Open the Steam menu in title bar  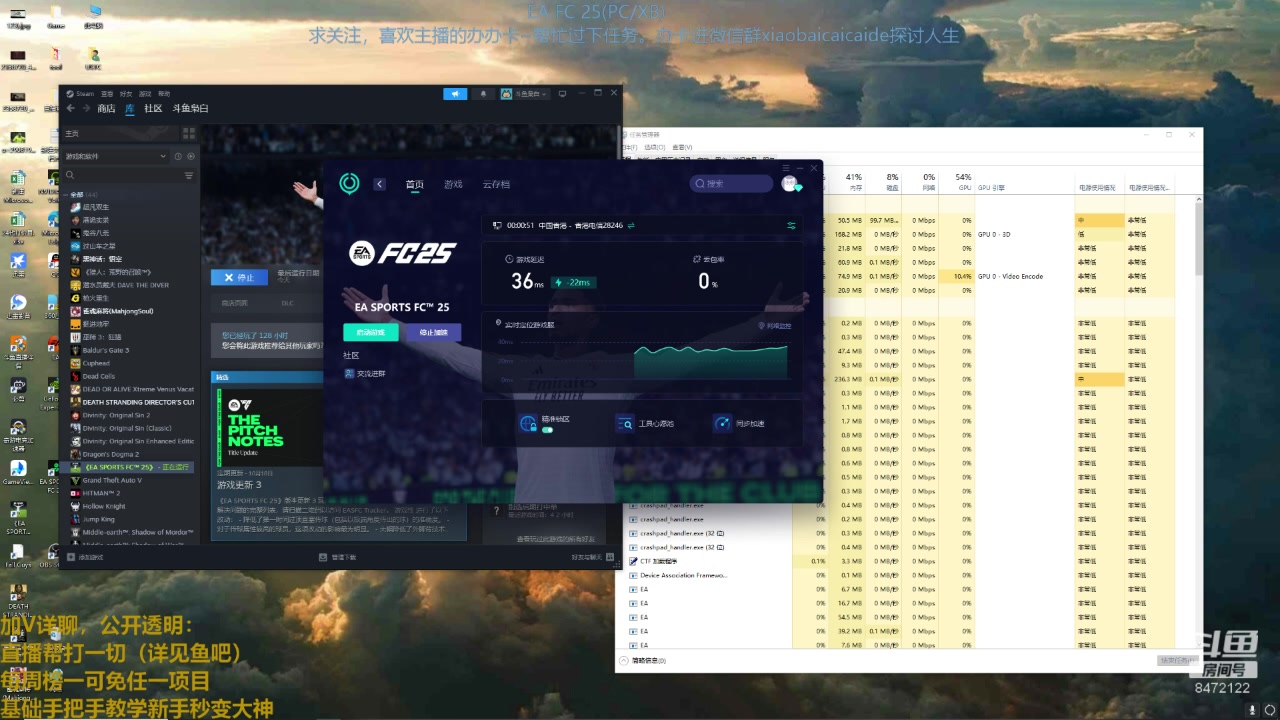(81, 94)
